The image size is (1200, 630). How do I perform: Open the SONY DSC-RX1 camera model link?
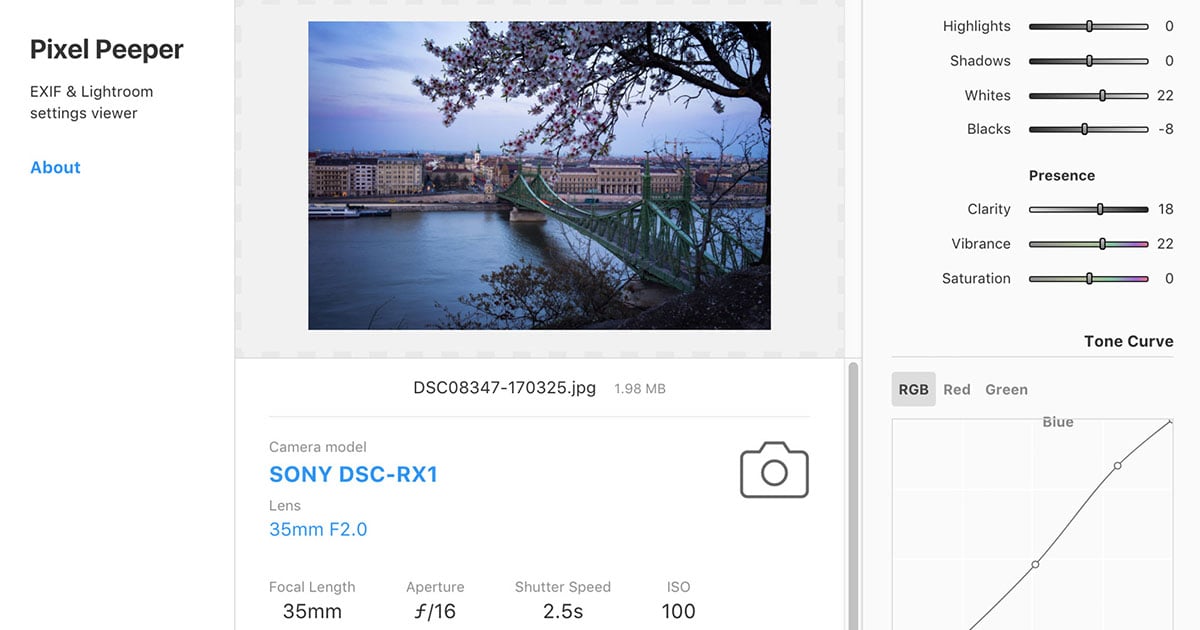pyautogui.click(x=353, y=474)
